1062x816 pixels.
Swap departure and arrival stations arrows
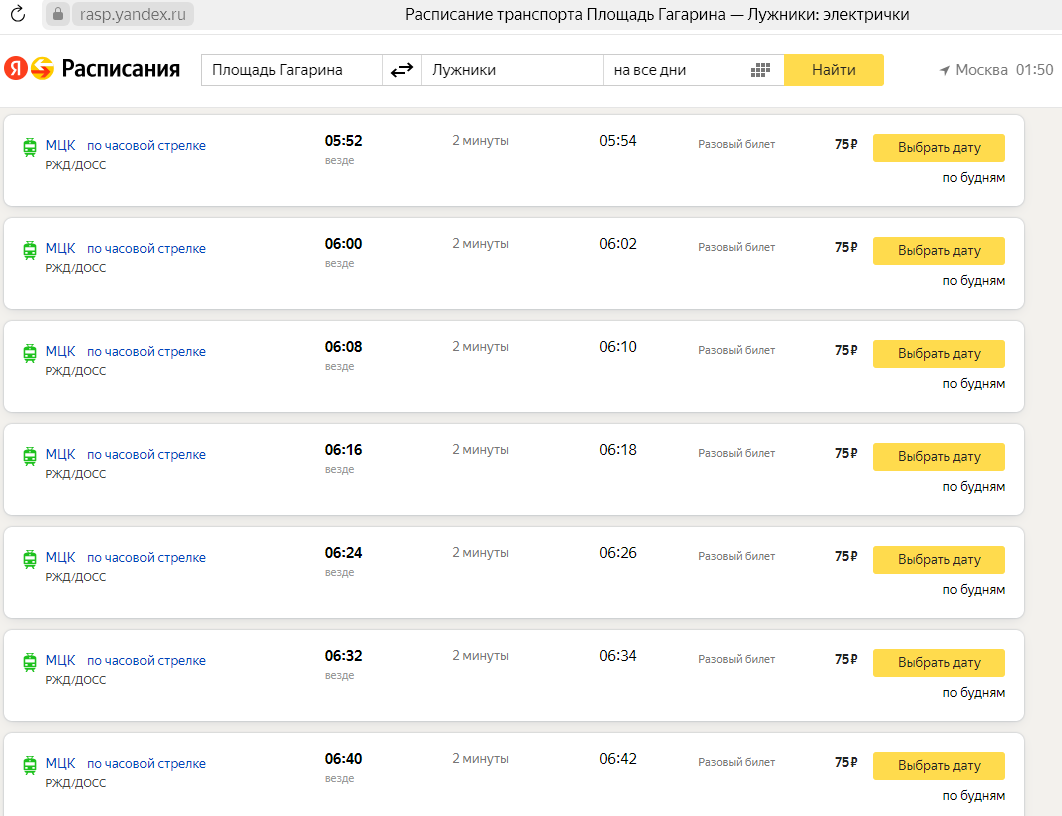402,70
